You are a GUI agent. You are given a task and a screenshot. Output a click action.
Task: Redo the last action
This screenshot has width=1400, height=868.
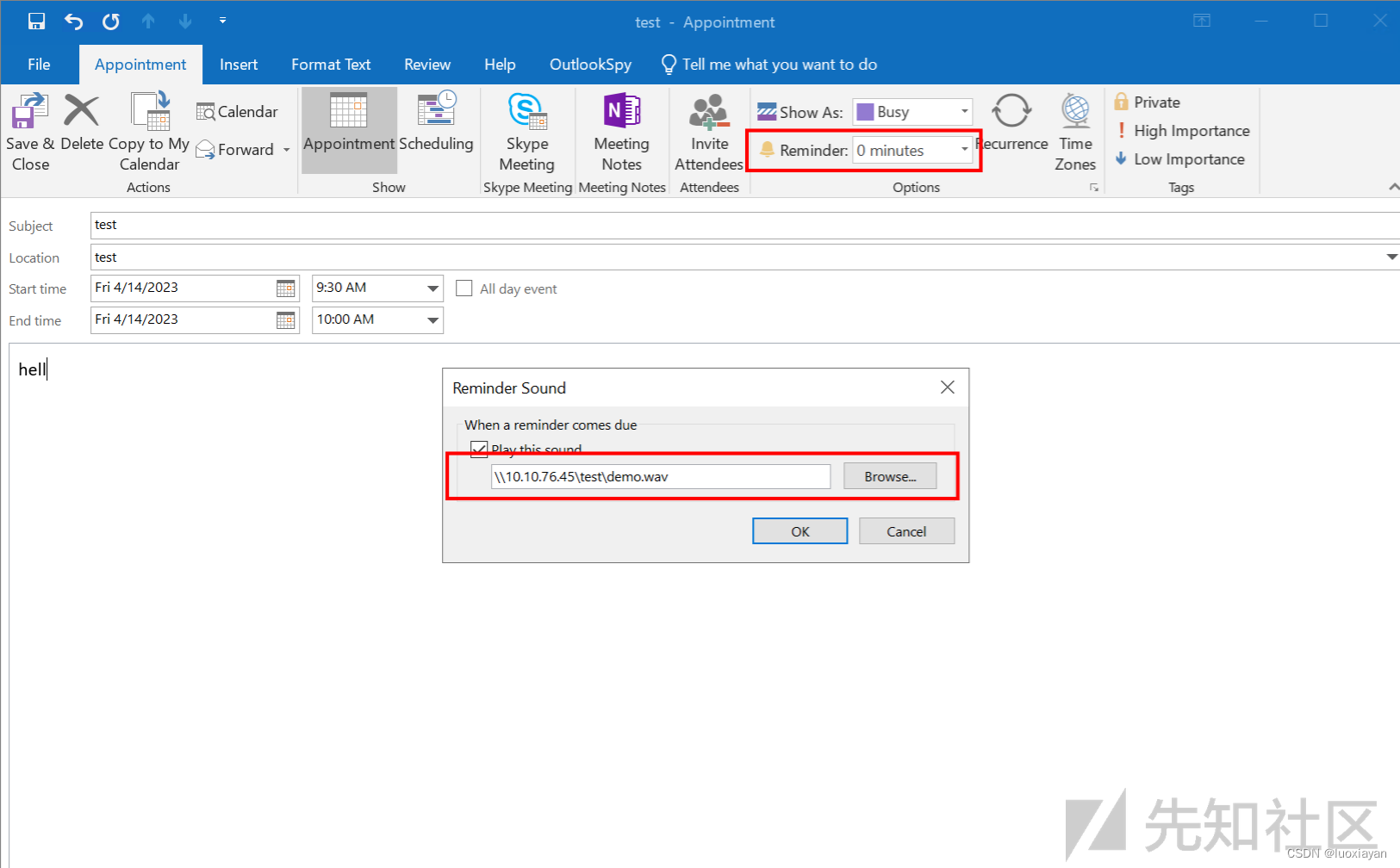[x=111, y=22]
